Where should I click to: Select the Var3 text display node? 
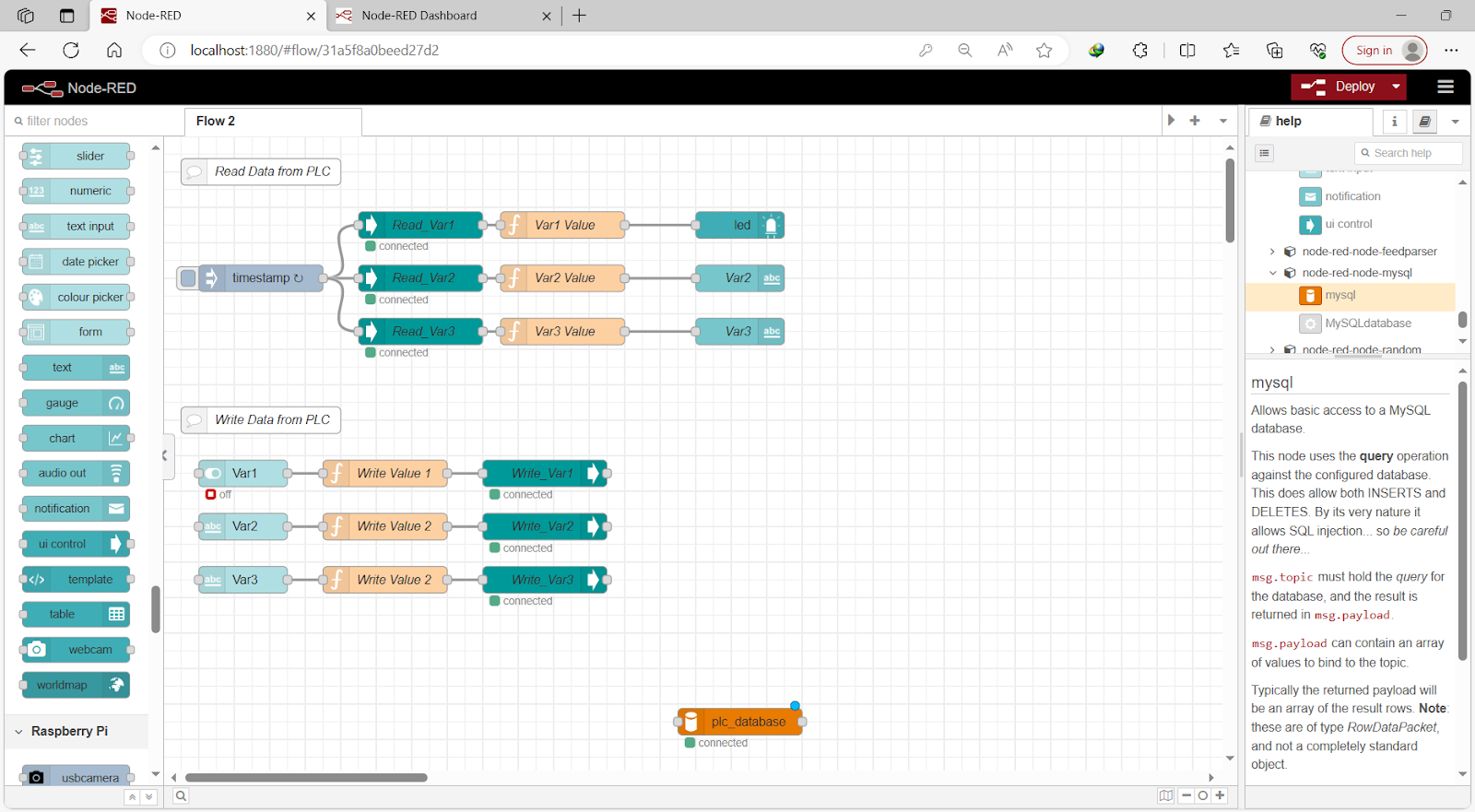pos(740,332)
